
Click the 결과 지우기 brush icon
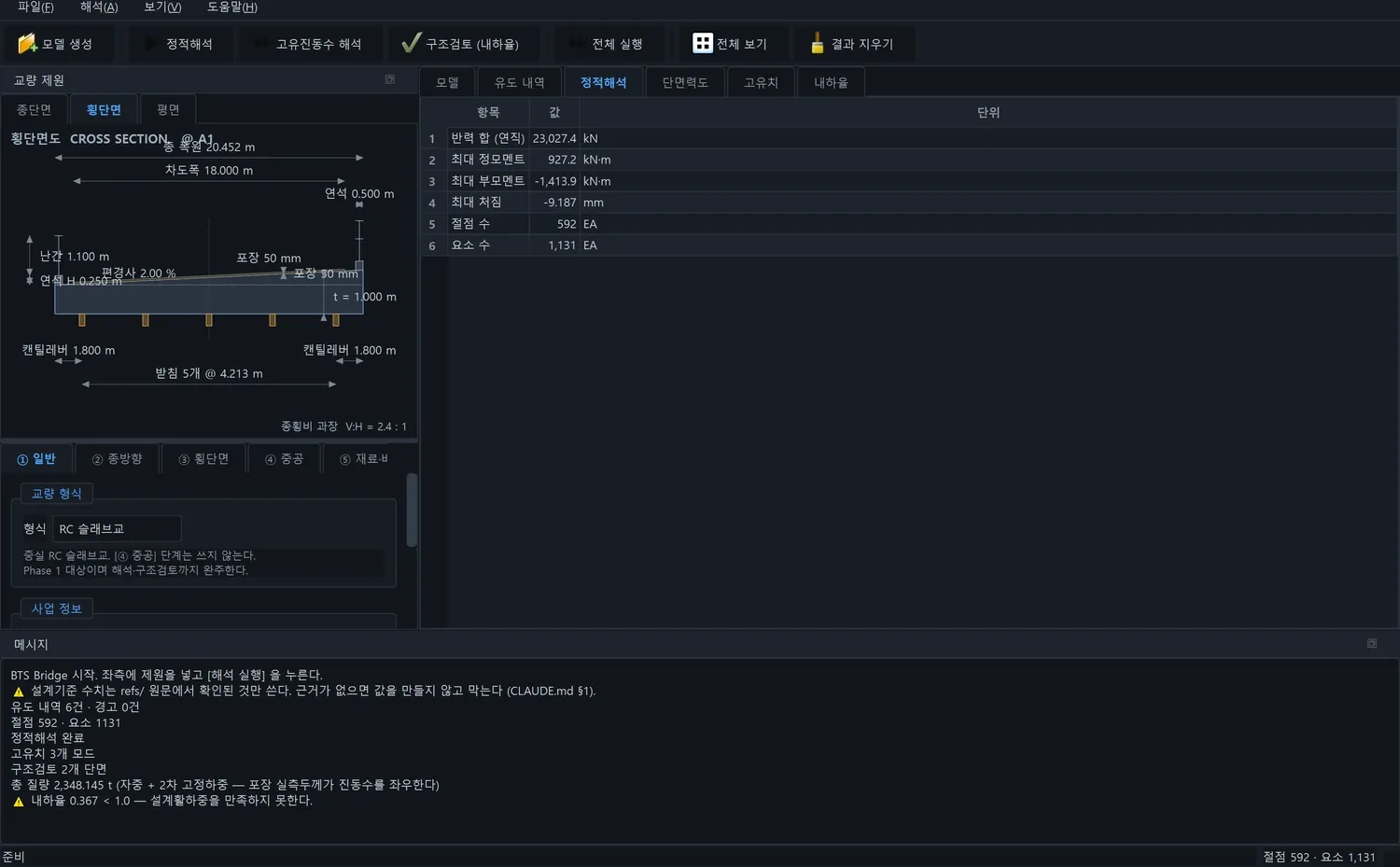click(817, 43)
